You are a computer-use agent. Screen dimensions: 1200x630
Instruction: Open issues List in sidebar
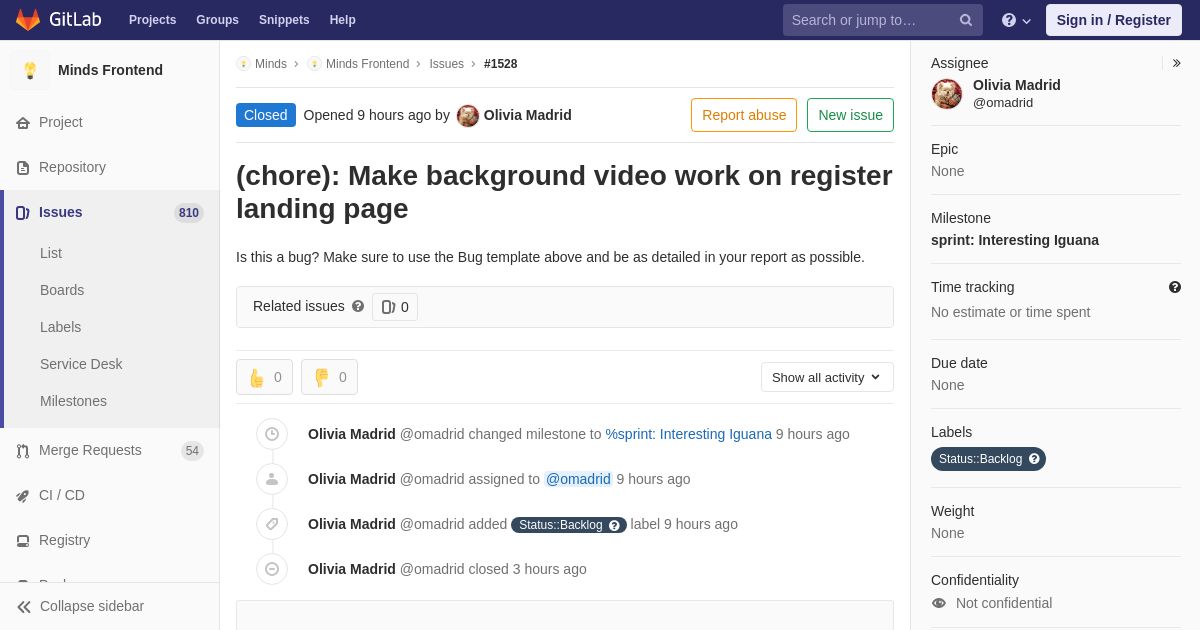[51, 253]
